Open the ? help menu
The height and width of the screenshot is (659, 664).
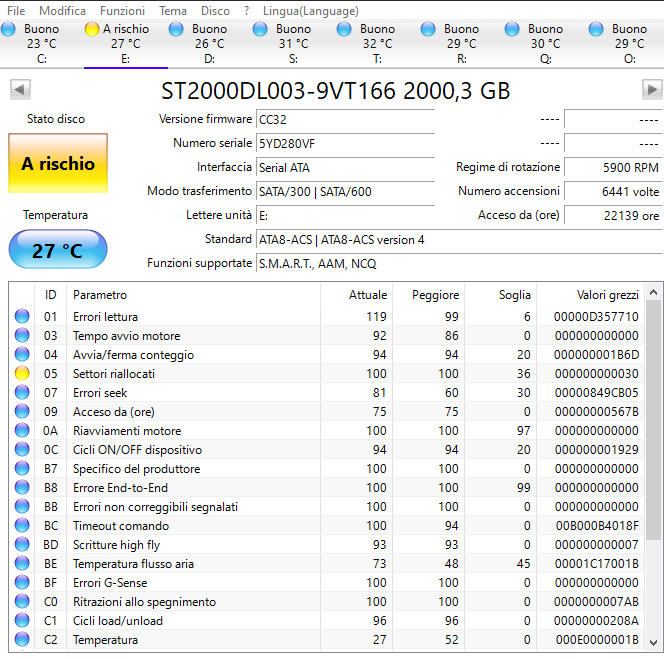coord(246,10)
